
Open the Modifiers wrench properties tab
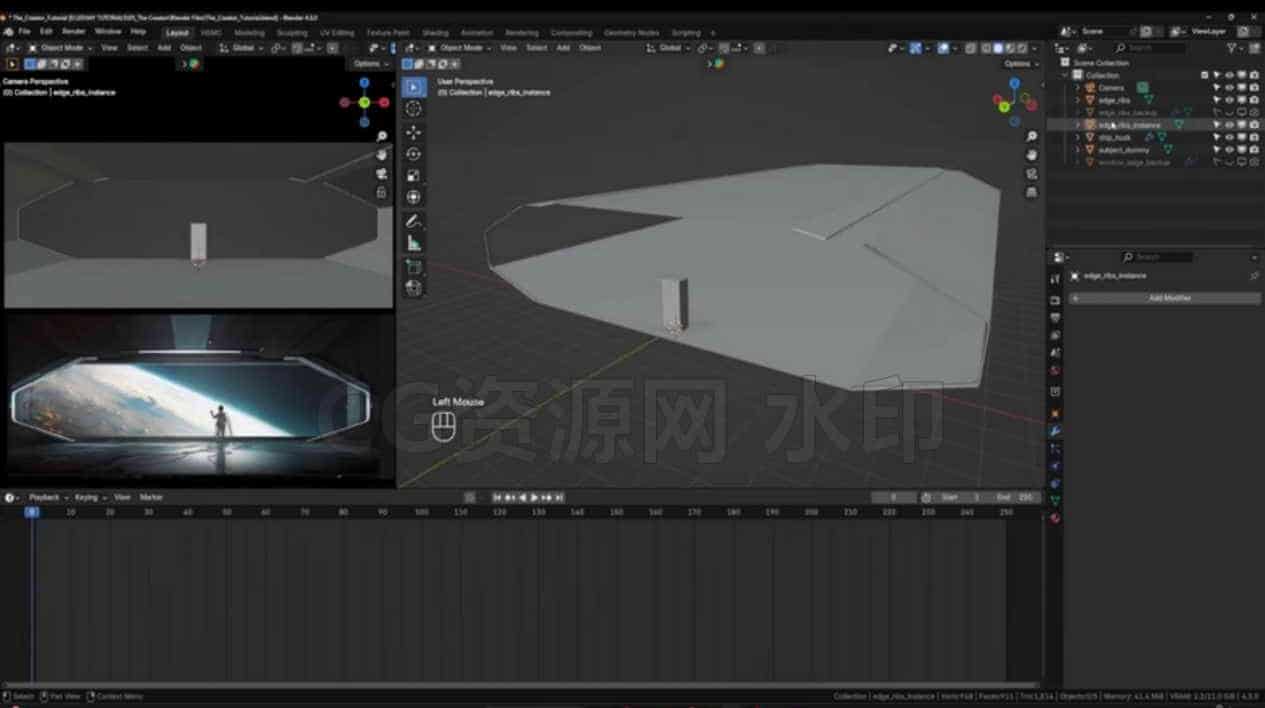pyautogui.click(x=1055, y=431)
